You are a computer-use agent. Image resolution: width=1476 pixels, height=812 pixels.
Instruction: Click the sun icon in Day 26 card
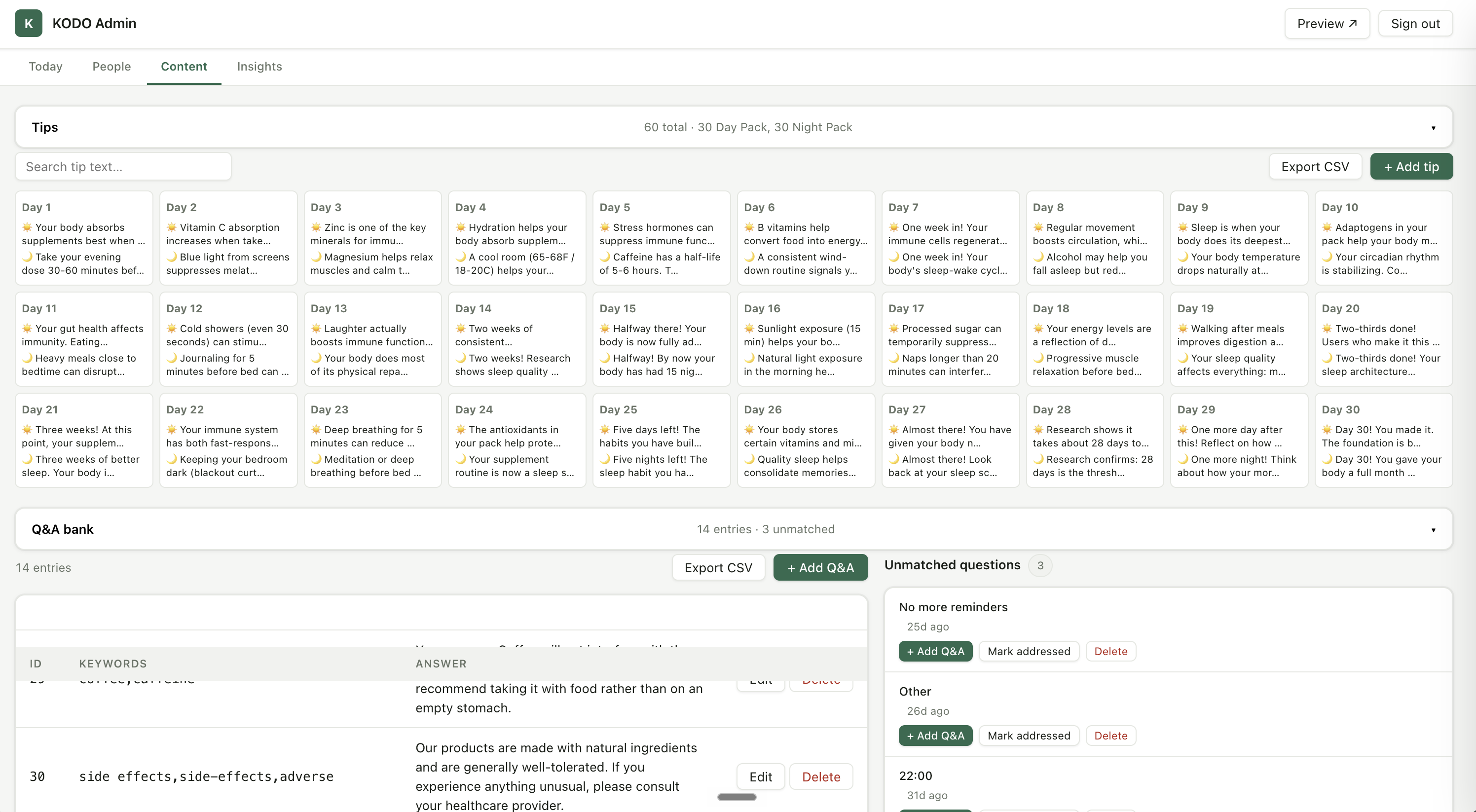pyautogui.click(x=749, y=430)
